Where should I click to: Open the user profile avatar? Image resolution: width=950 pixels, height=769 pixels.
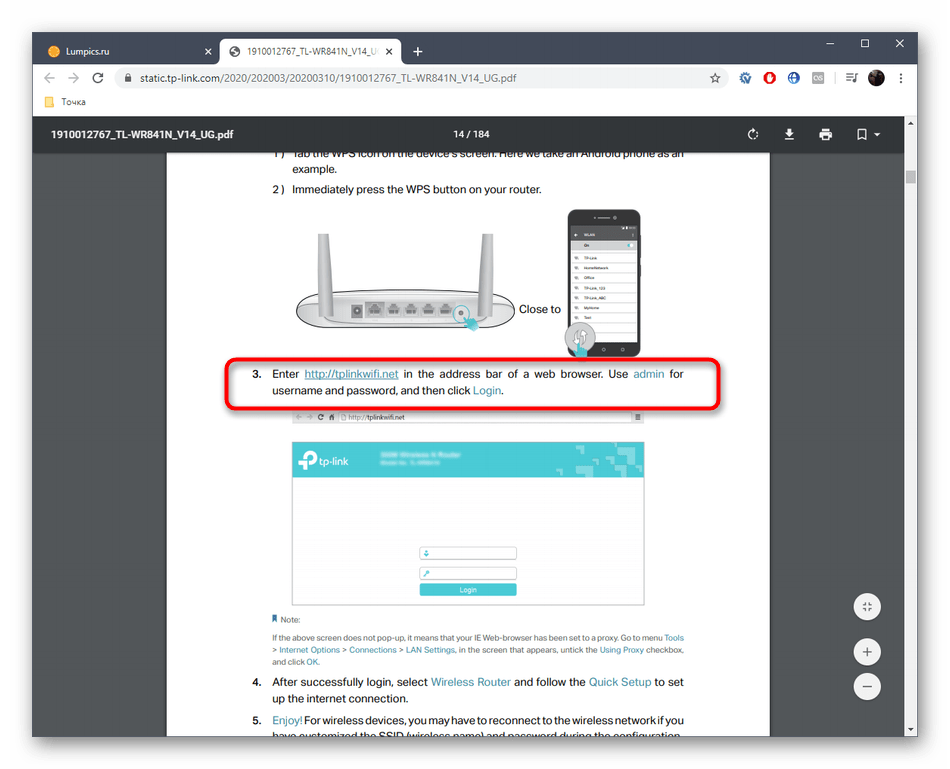click(876, 78)
